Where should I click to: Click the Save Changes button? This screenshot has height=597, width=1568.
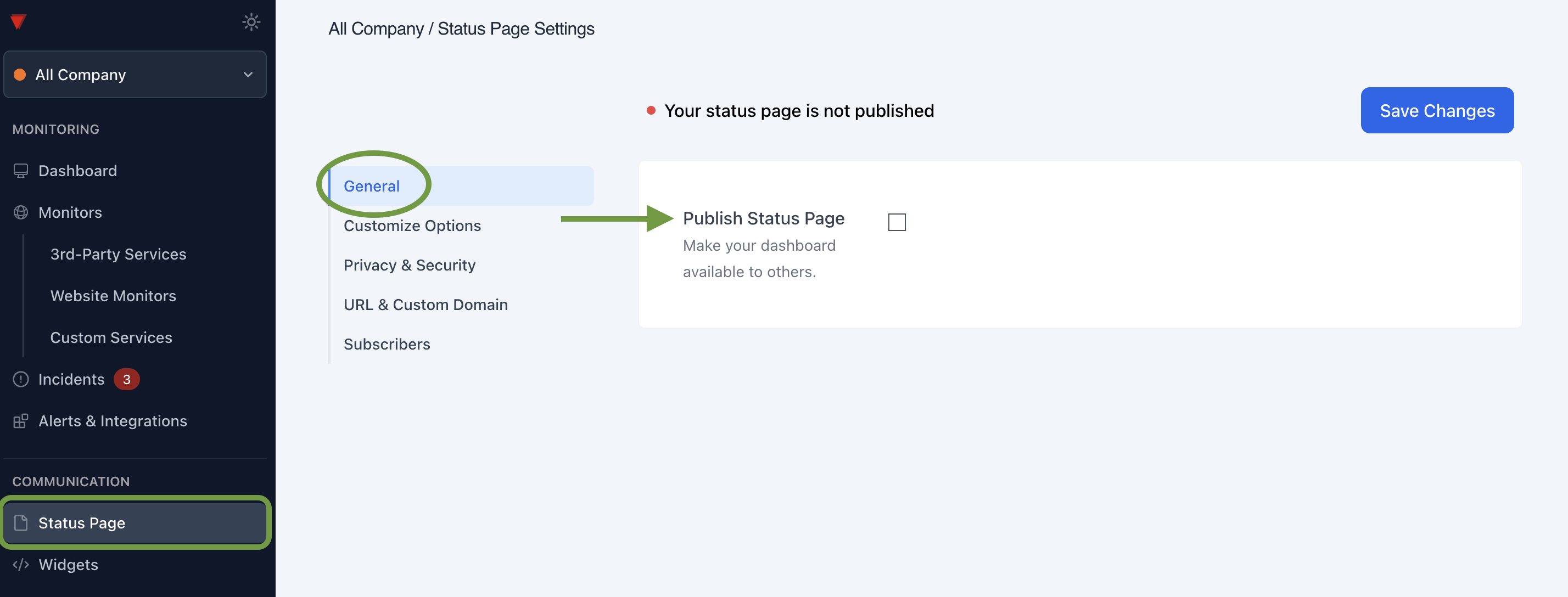point(1437,111)
